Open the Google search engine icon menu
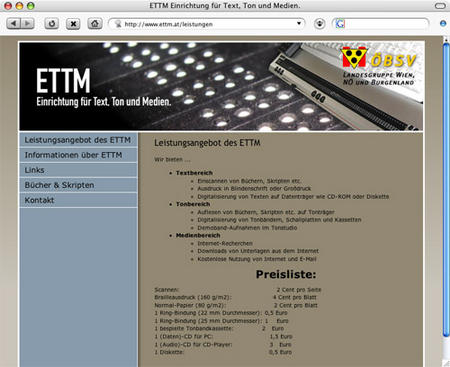Screen dimensions: 450x367 (340, 24)
